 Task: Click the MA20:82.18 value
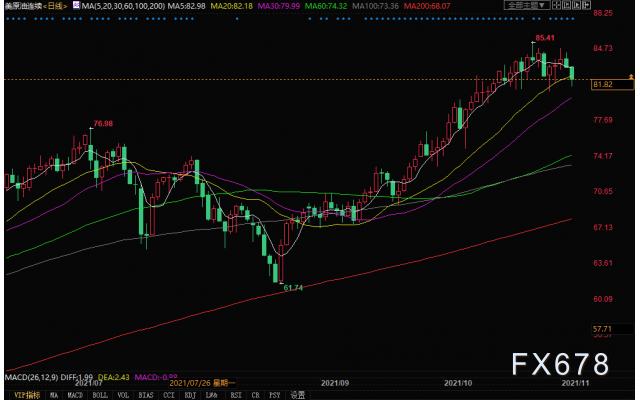231,6
